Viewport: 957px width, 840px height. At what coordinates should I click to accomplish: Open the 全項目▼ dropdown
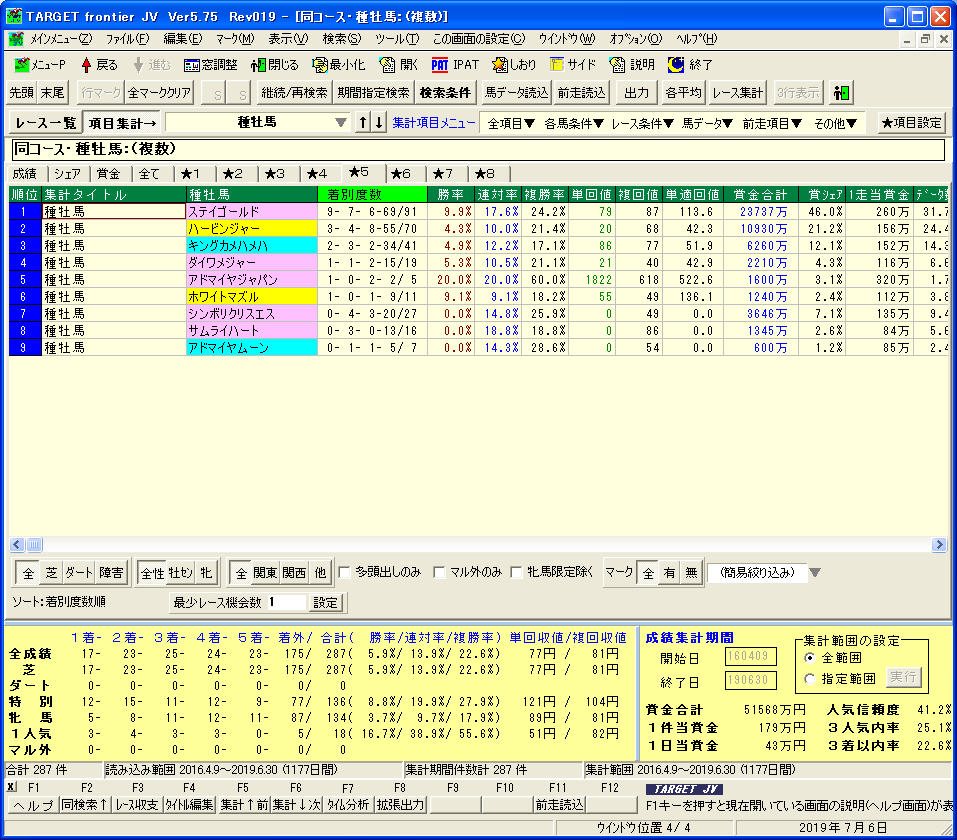click(x=511, y=123)
